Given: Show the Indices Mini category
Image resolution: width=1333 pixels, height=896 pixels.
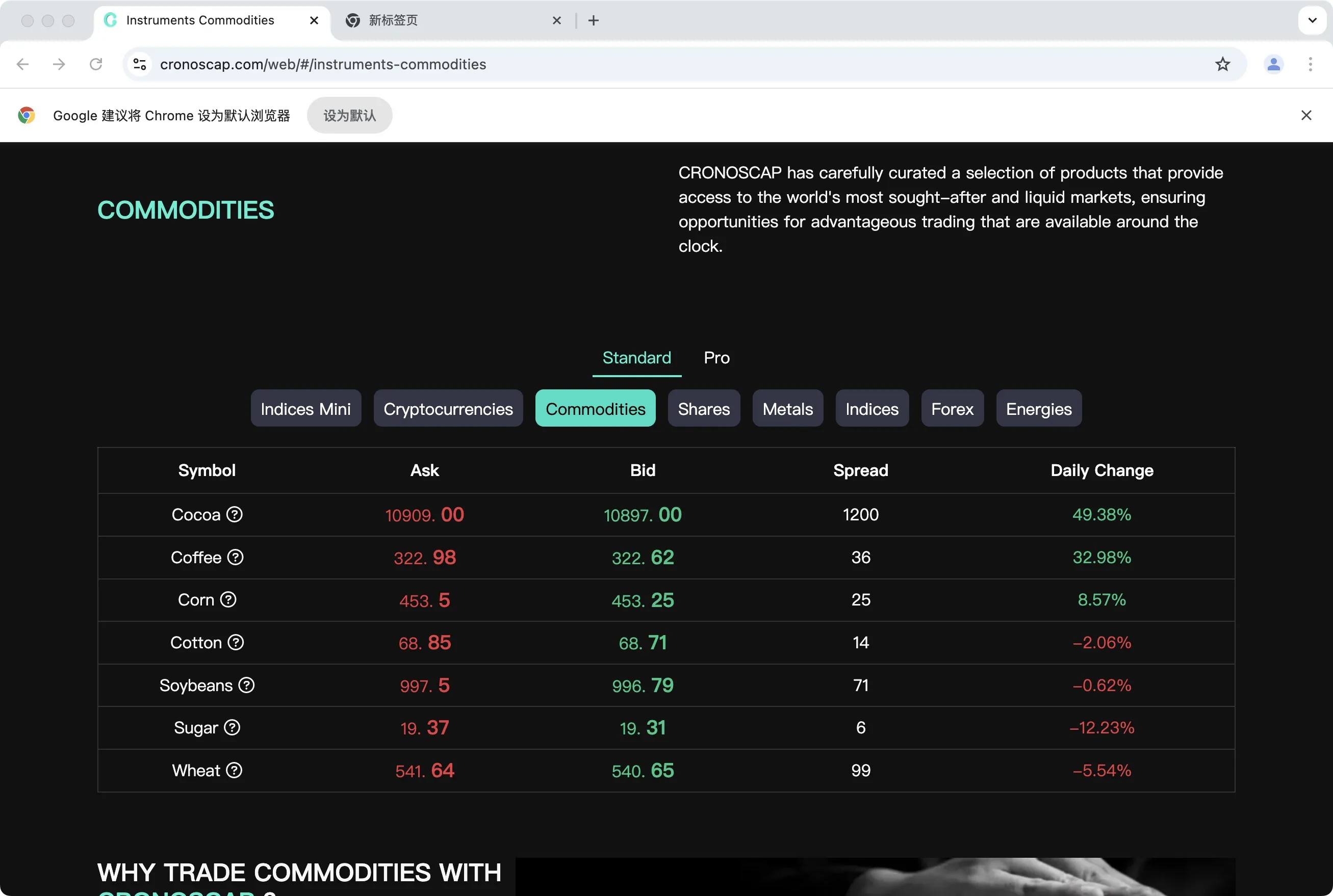Looking at the screenshot, I should point(306,408).
